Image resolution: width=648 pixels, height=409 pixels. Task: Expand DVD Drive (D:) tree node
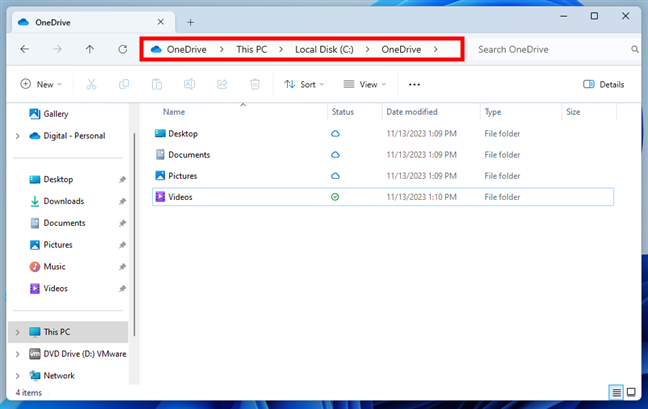(x=17, y=354)
